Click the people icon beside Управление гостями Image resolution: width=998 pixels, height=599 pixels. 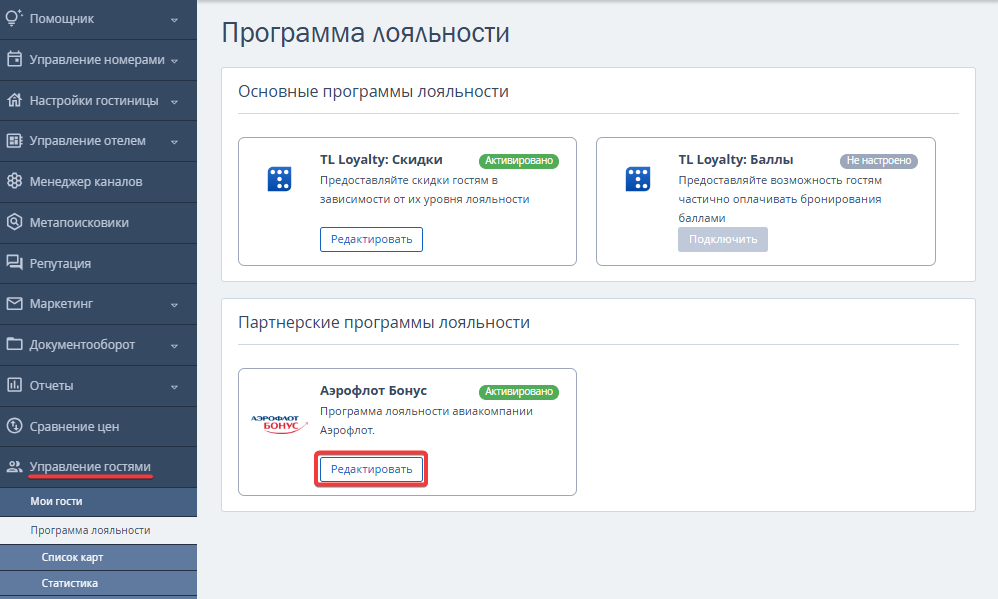tap(14, 467)
